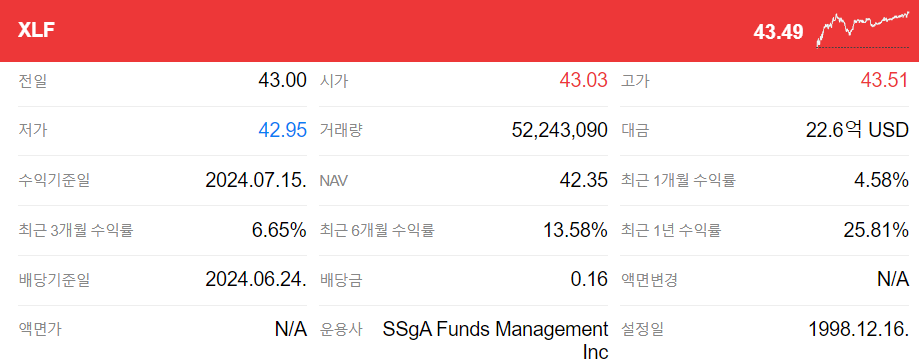The width and height of the screenshot is (919, 360).
Task: Click the open price 43.03
Action: pos(584,80)
